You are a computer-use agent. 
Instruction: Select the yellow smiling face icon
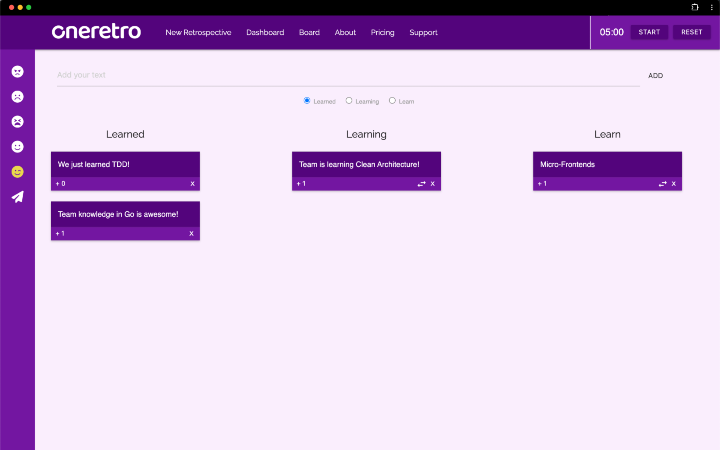(x=17, y=172)
